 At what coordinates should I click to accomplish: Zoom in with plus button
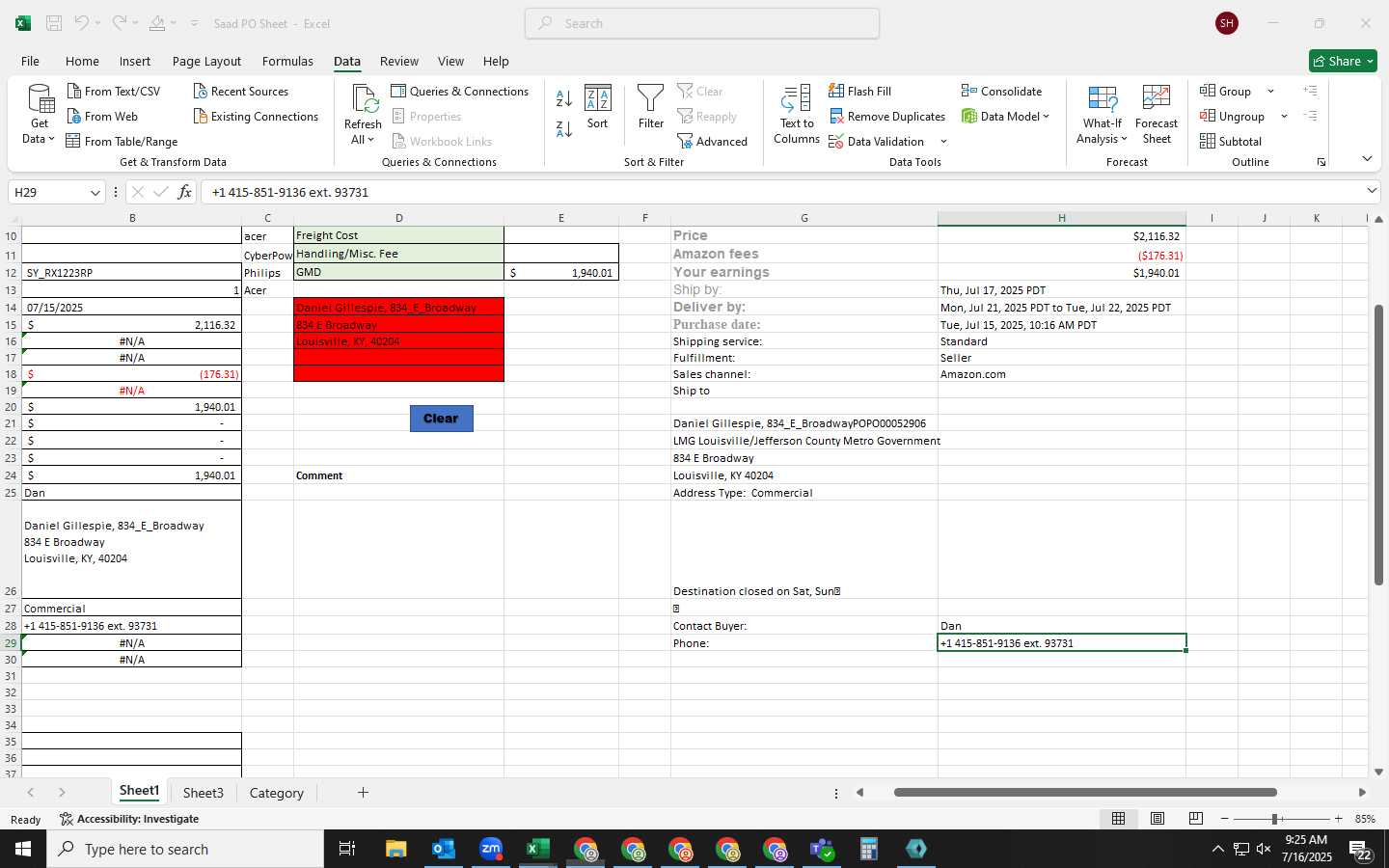click(1339, 819)
